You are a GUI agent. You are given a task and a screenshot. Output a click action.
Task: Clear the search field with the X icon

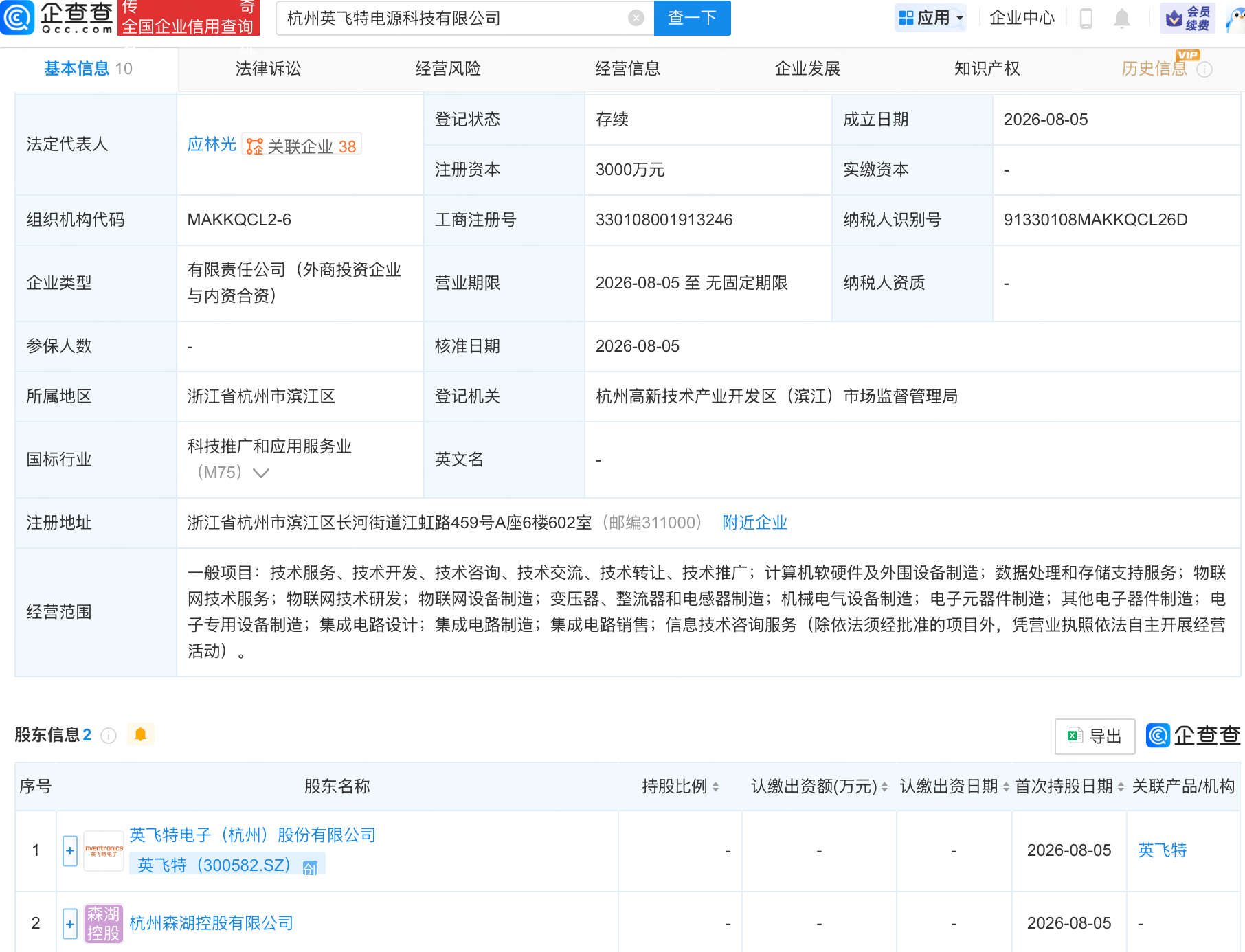(636, 18)
